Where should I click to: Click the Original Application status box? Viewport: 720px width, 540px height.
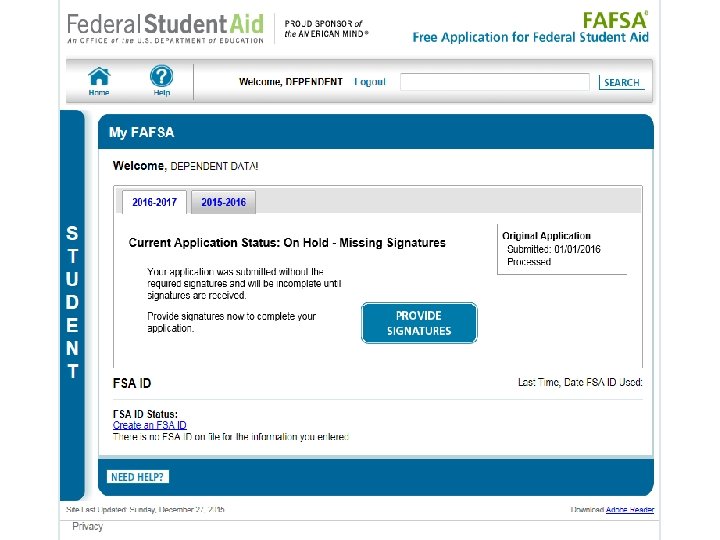[x=564, y=248]
